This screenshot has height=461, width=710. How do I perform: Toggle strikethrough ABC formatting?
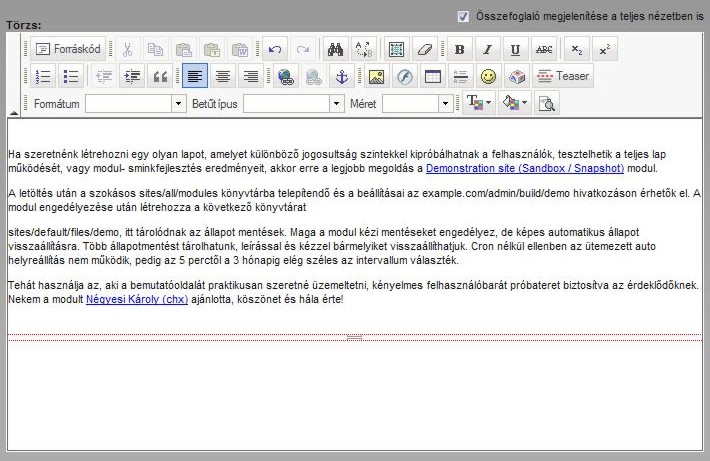pos(544,49)
